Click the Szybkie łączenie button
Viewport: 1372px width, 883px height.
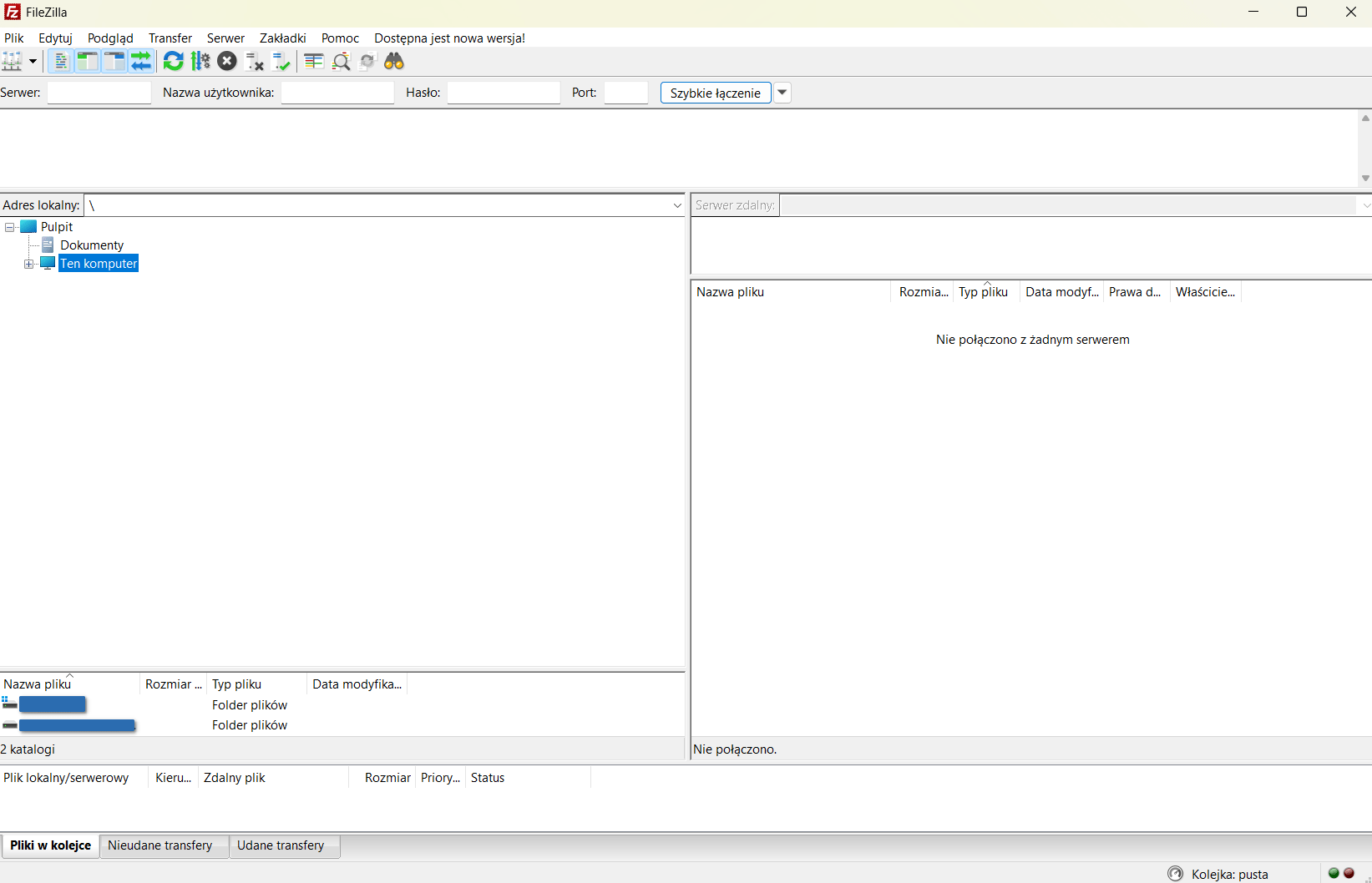pyautogui.click(x=715, y=93)
